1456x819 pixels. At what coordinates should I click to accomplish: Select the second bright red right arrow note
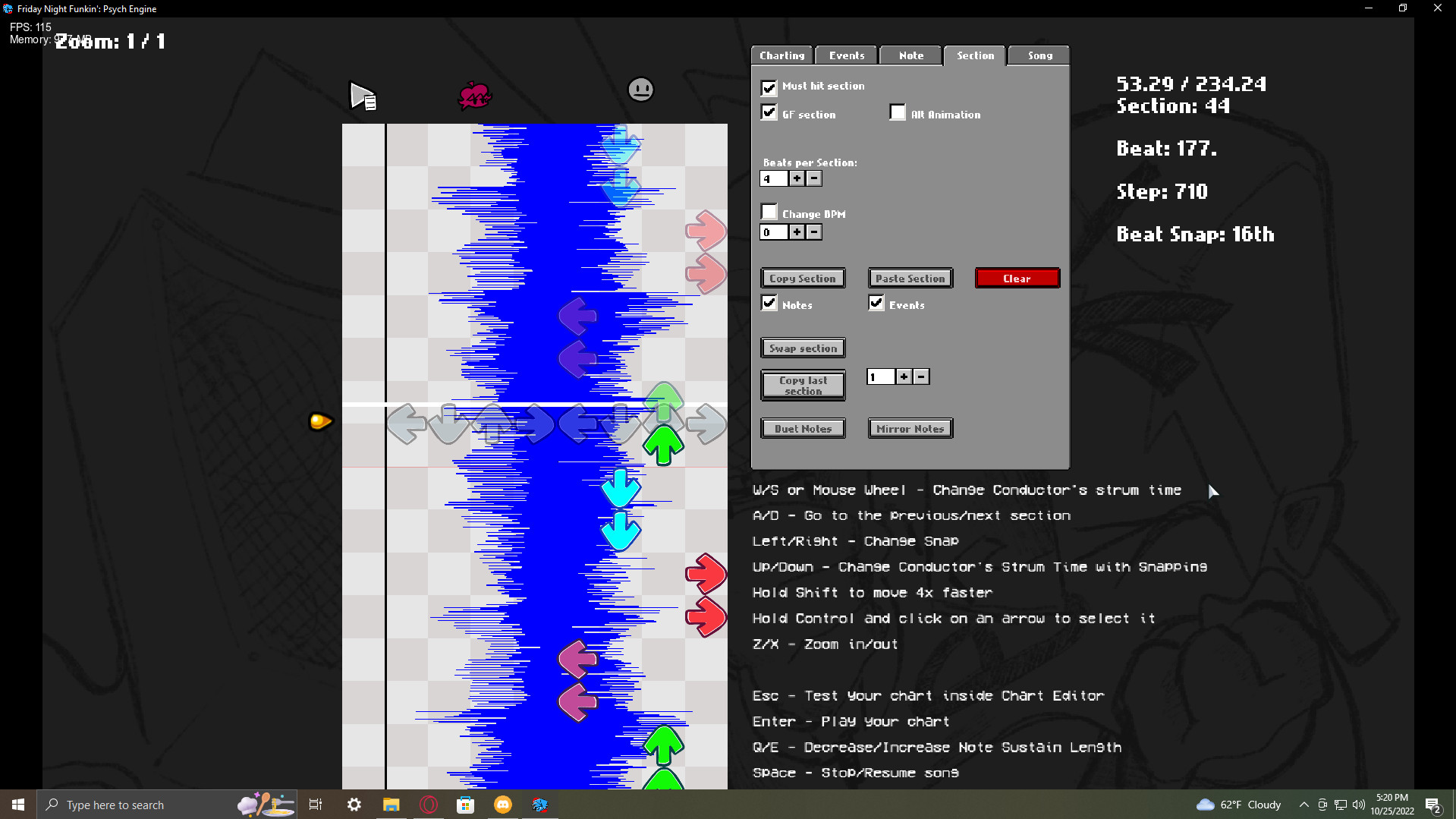coord(706,616)
